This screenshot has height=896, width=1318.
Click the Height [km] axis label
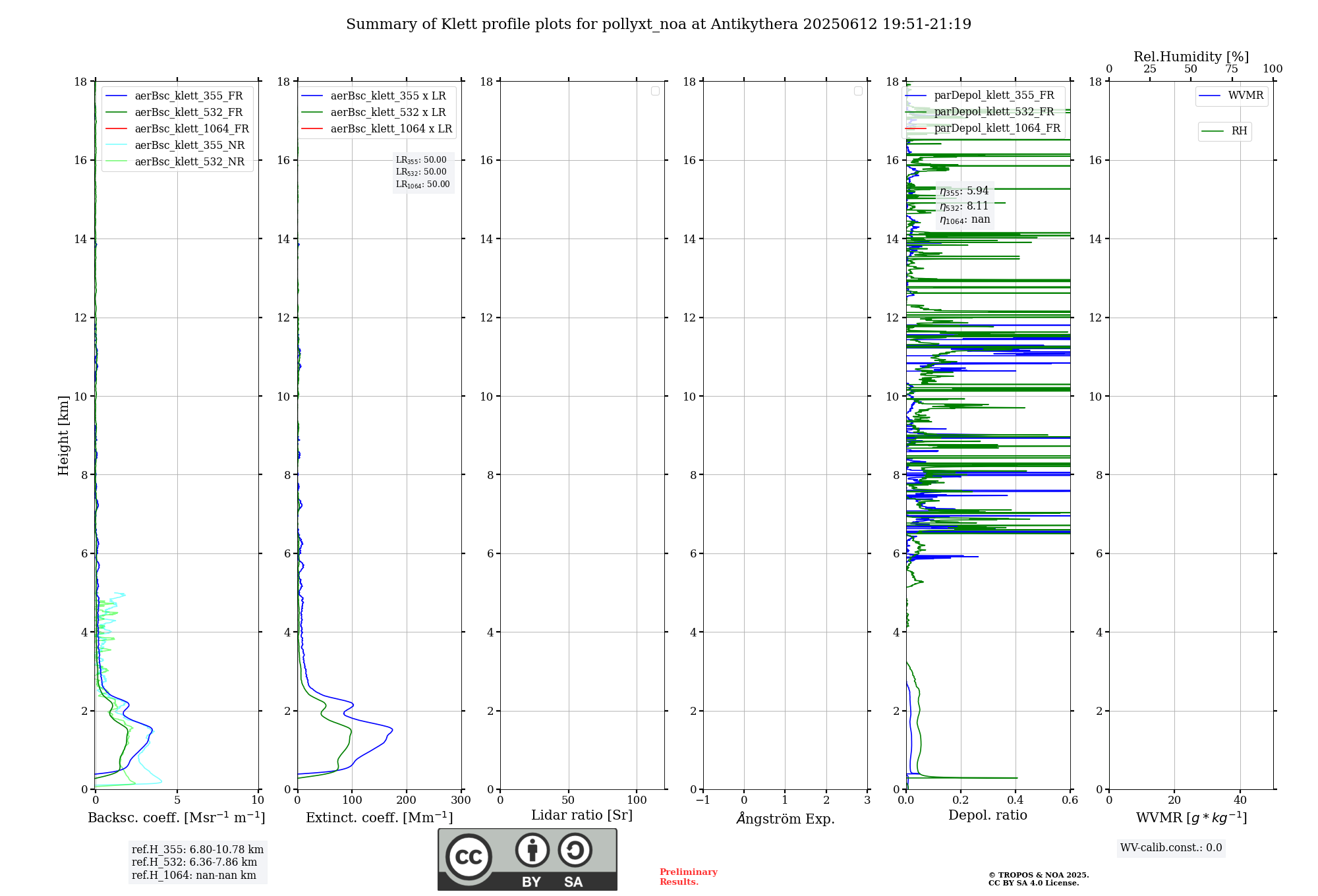(x=63, y=435)
